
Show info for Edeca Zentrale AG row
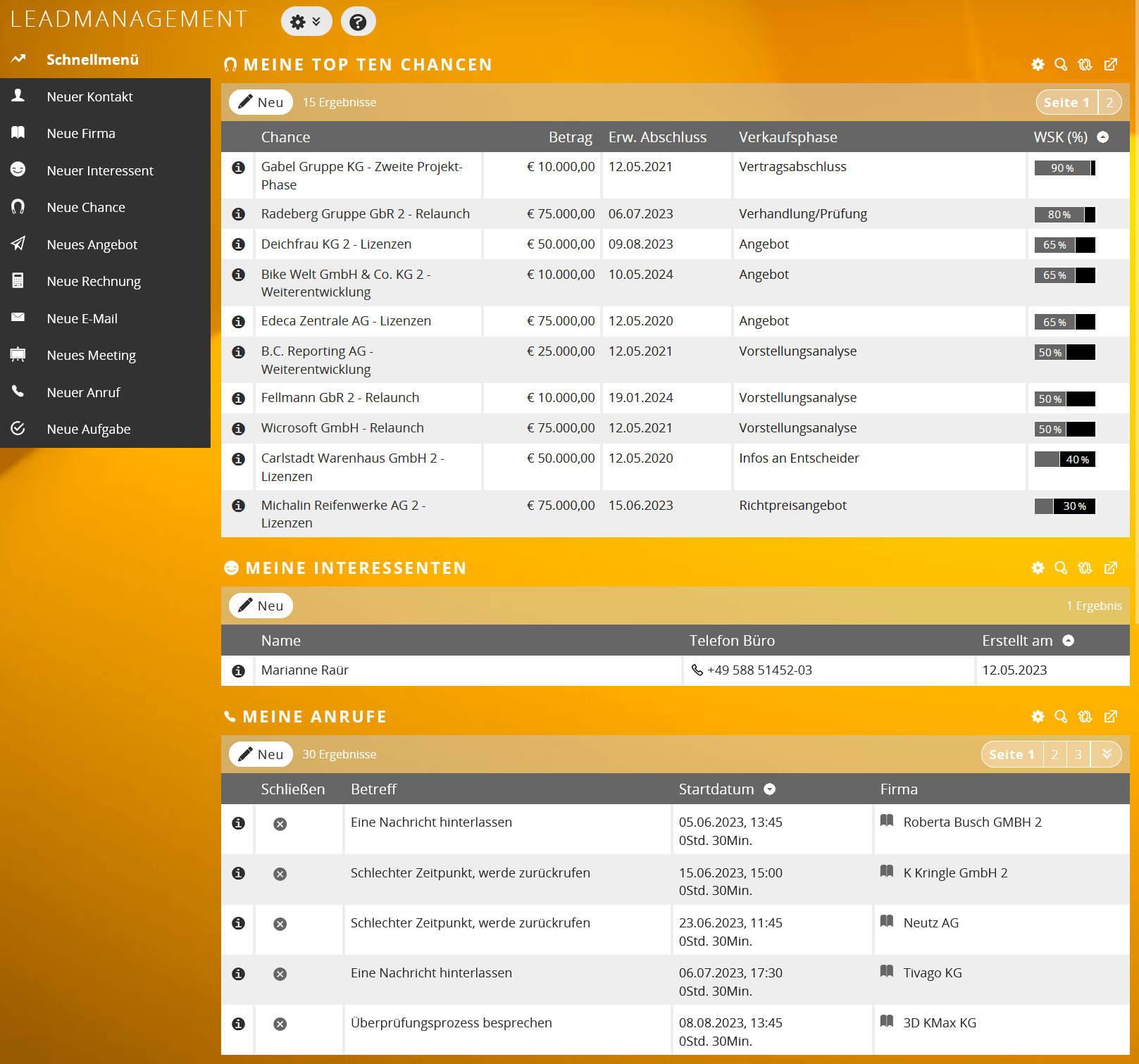pos(239,322)
